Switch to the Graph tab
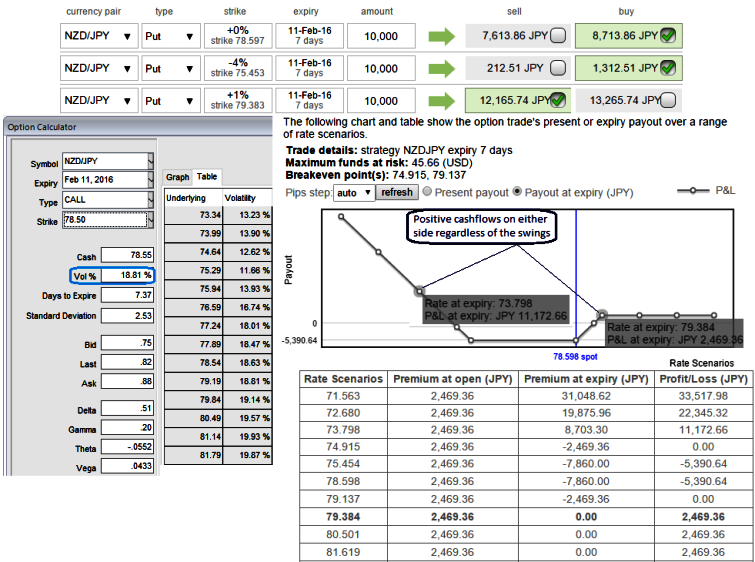Screen dimensions: 755x562 click(x=177, y=176)
